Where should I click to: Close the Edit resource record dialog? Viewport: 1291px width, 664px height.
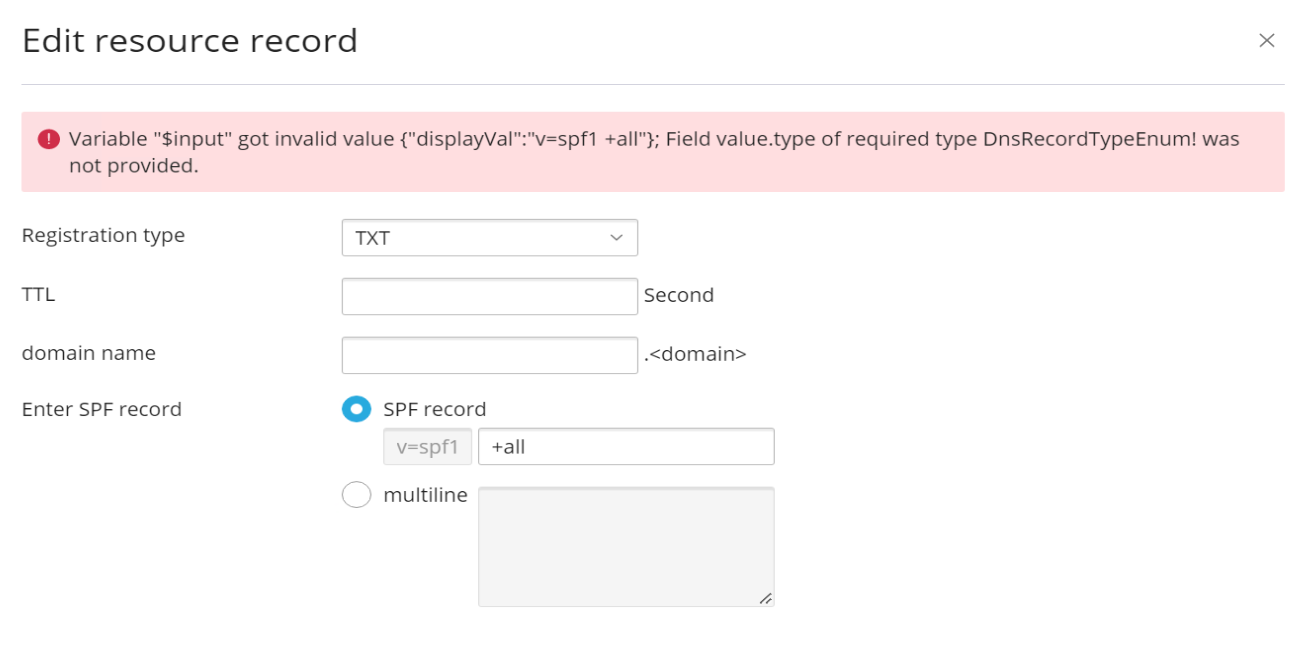click(x=1266, y=41)
